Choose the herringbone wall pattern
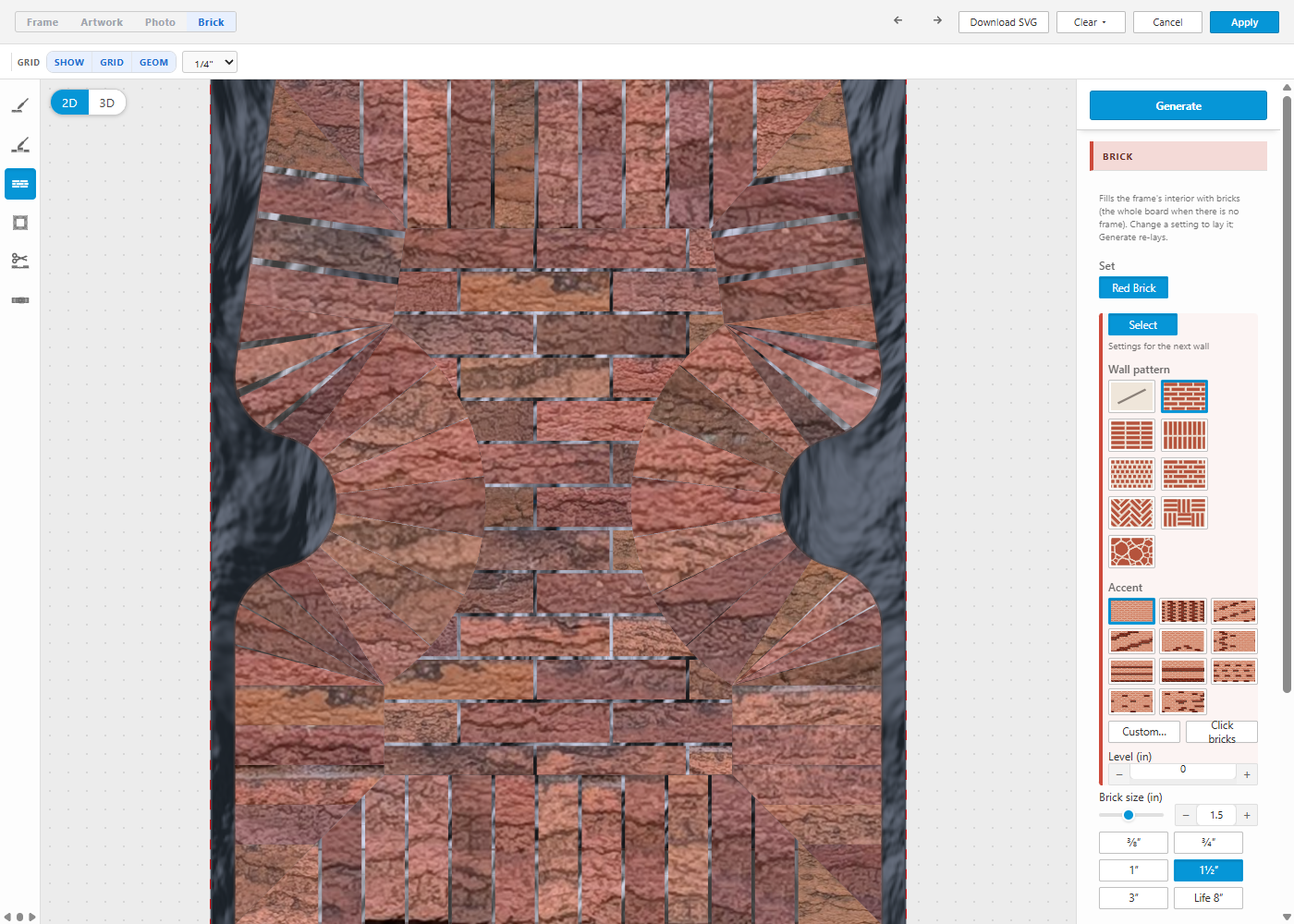This screenshot has height=924, width=1294. 1131,513
